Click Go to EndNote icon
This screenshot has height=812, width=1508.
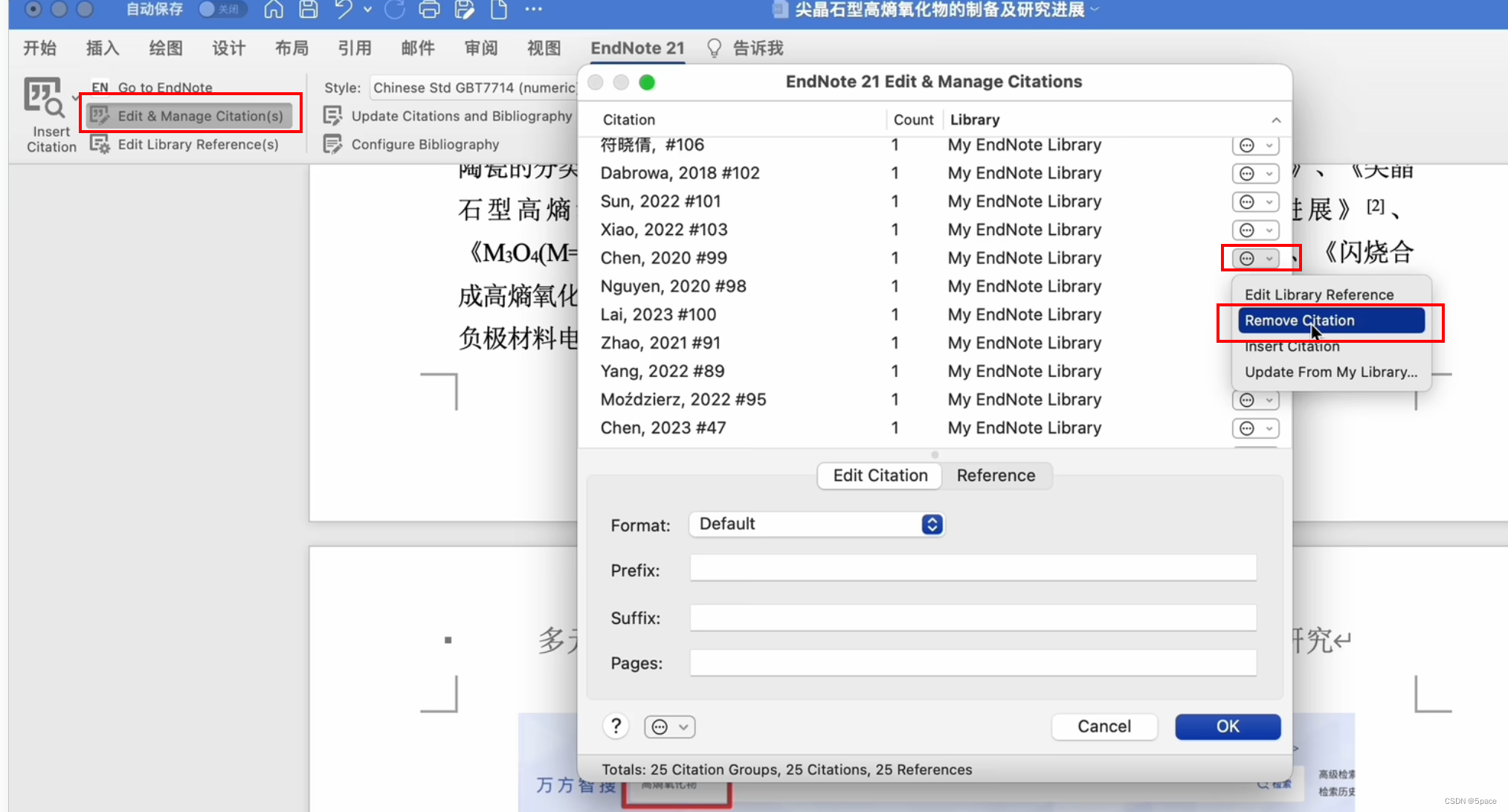tap(98, 87)
